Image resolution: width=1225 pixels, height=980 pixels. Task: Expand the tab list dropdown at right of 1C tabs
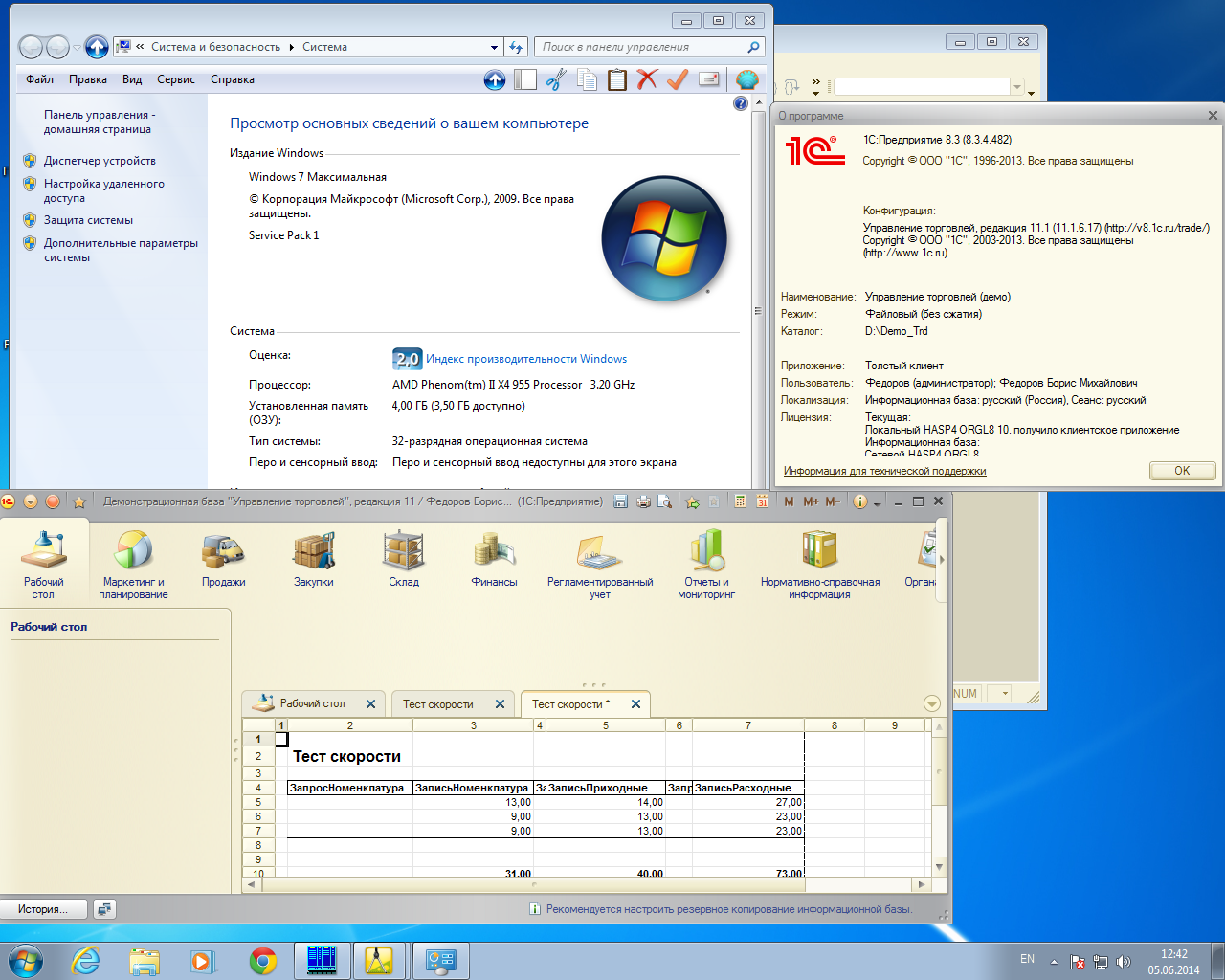tap(932, 703)
